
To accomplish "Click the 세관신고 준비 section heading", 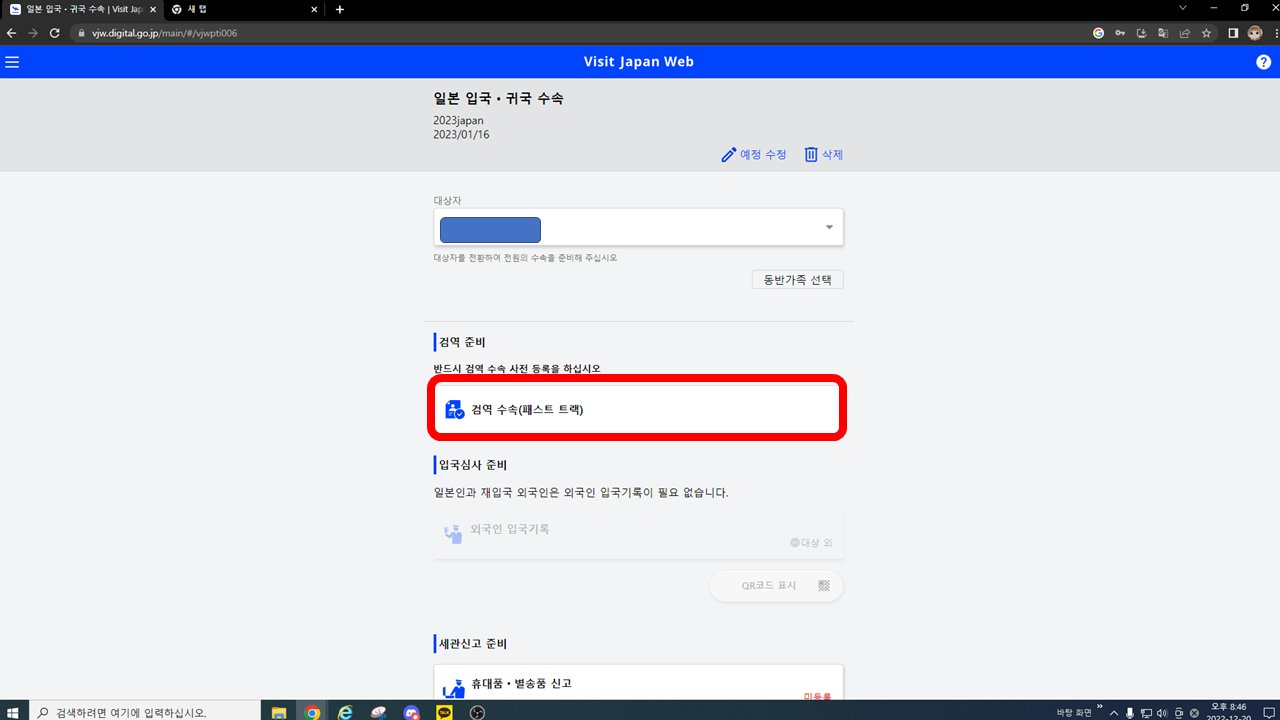I will click(473, 643).
